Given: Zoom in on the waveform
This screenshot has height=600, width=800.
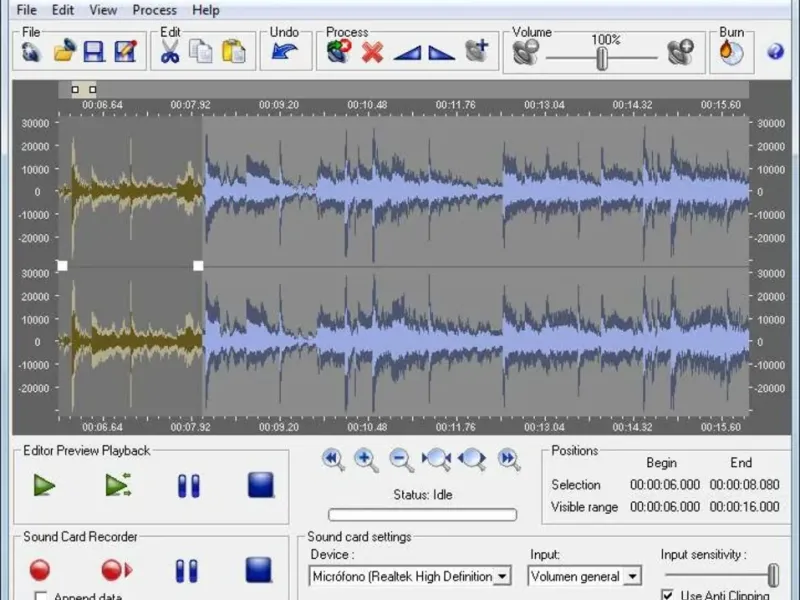Looking at the screenshot, I should tap(365, 459).
